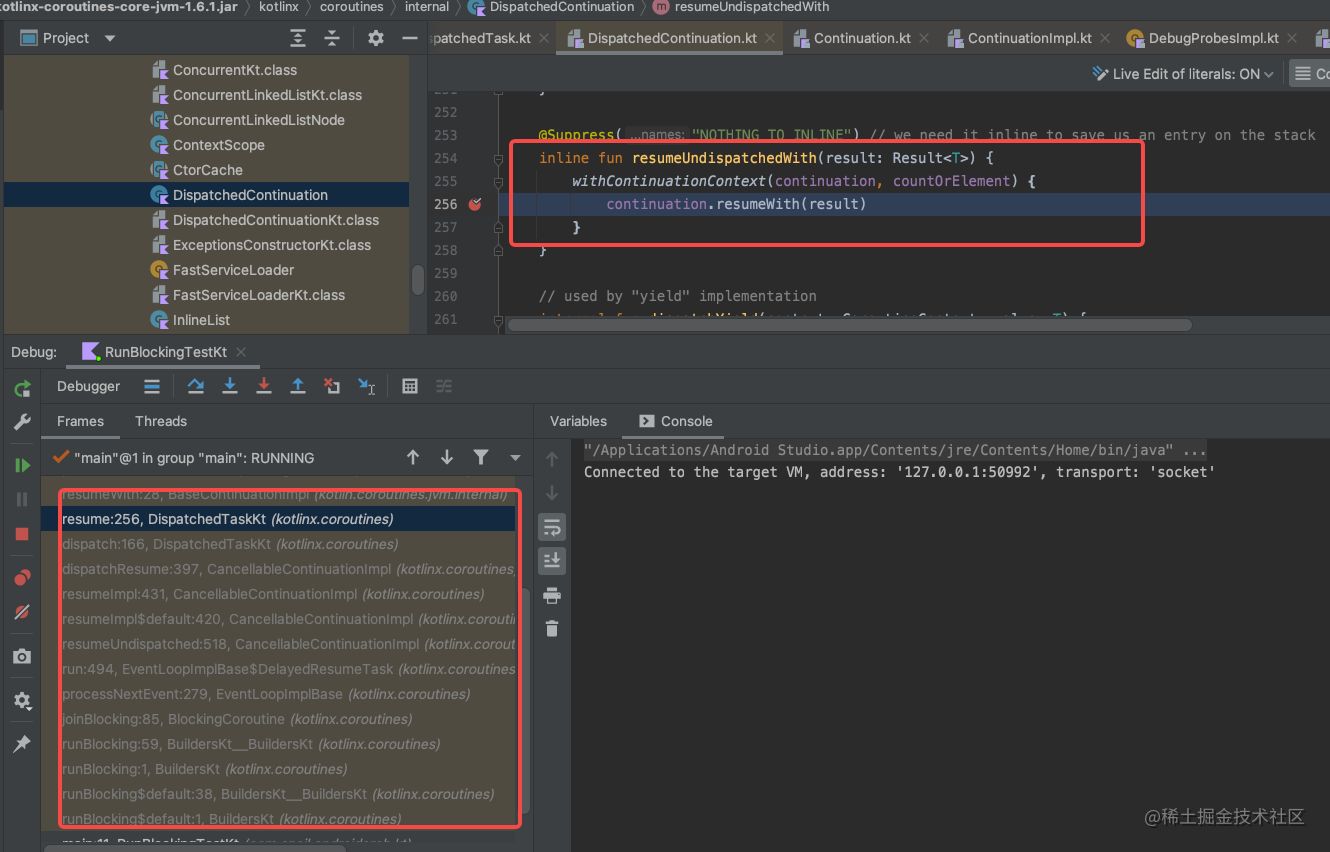
Task: Click the console down-arrow stack trace icon
Action: 551,493
